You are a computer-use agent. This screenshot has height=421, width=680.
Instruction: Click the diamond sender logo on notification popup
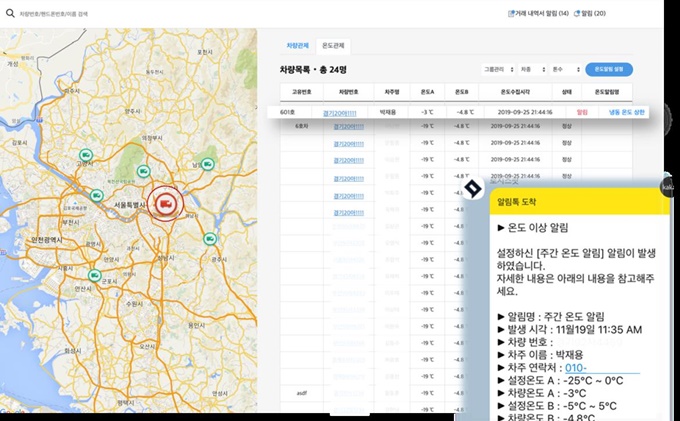coord(473,189)
